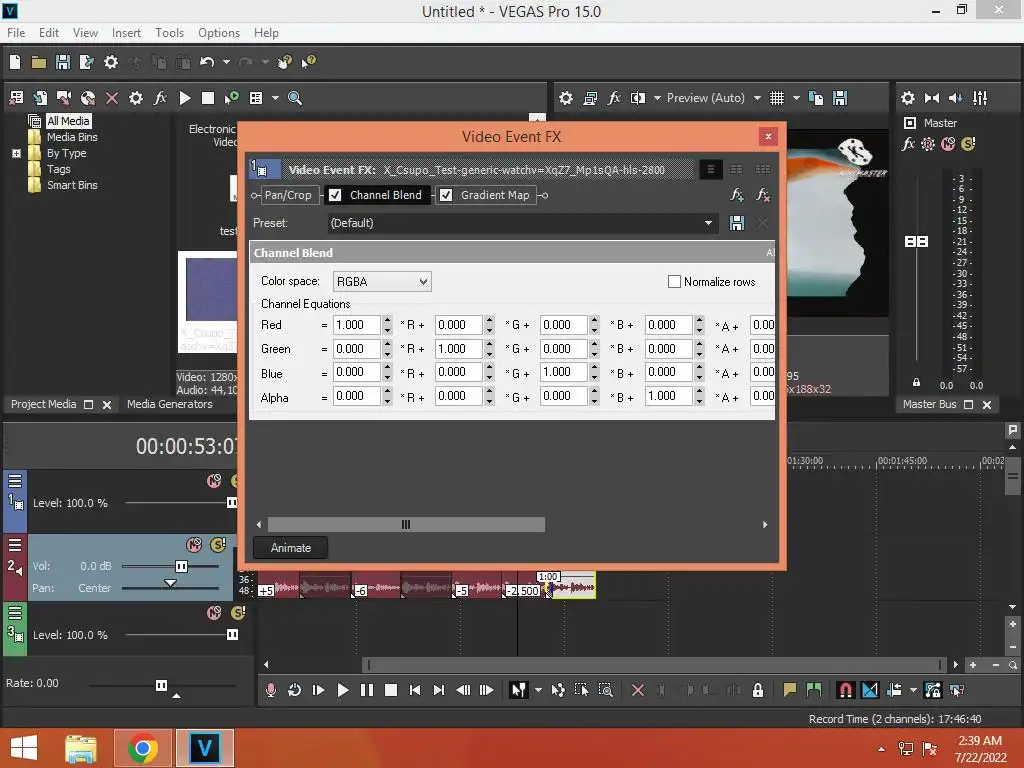Screen dimensions: 1024x768
Task: Open the Views dropdown arrow in Project Media
Action: coord(275,98)
